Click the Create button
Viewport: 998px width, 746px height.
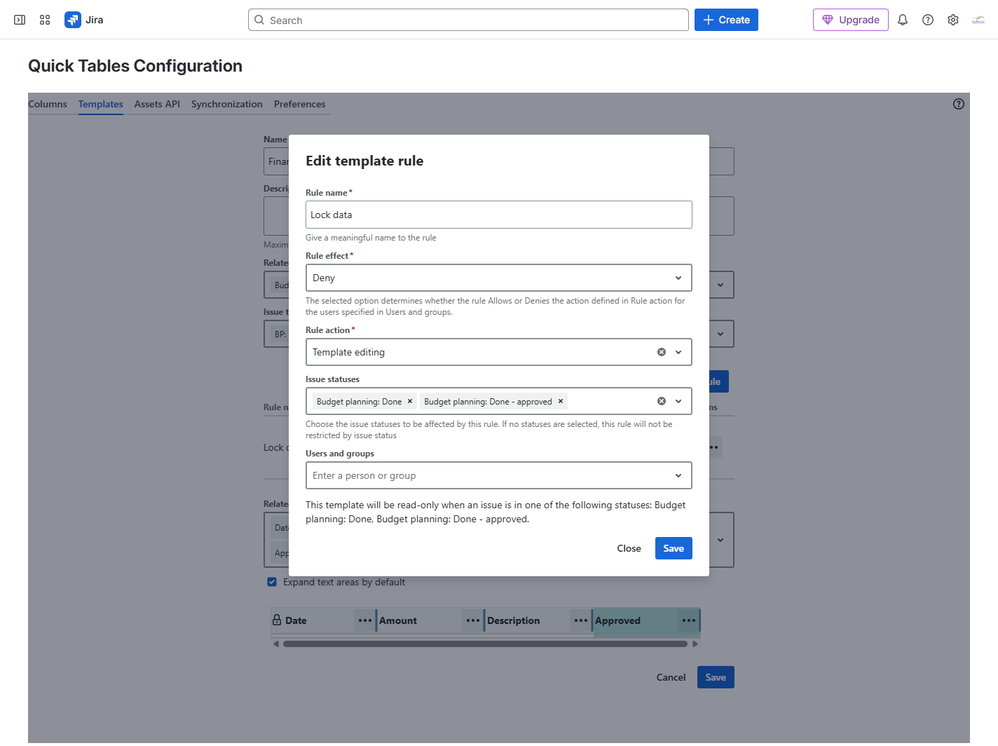pyautogui.click(x=726, y=20)
